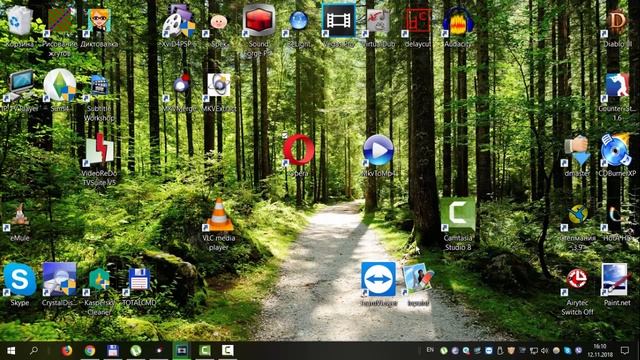The image size is (640, 360).
Task: Open the light green uTorrent taskbar icon
Action: coord(136,351)
